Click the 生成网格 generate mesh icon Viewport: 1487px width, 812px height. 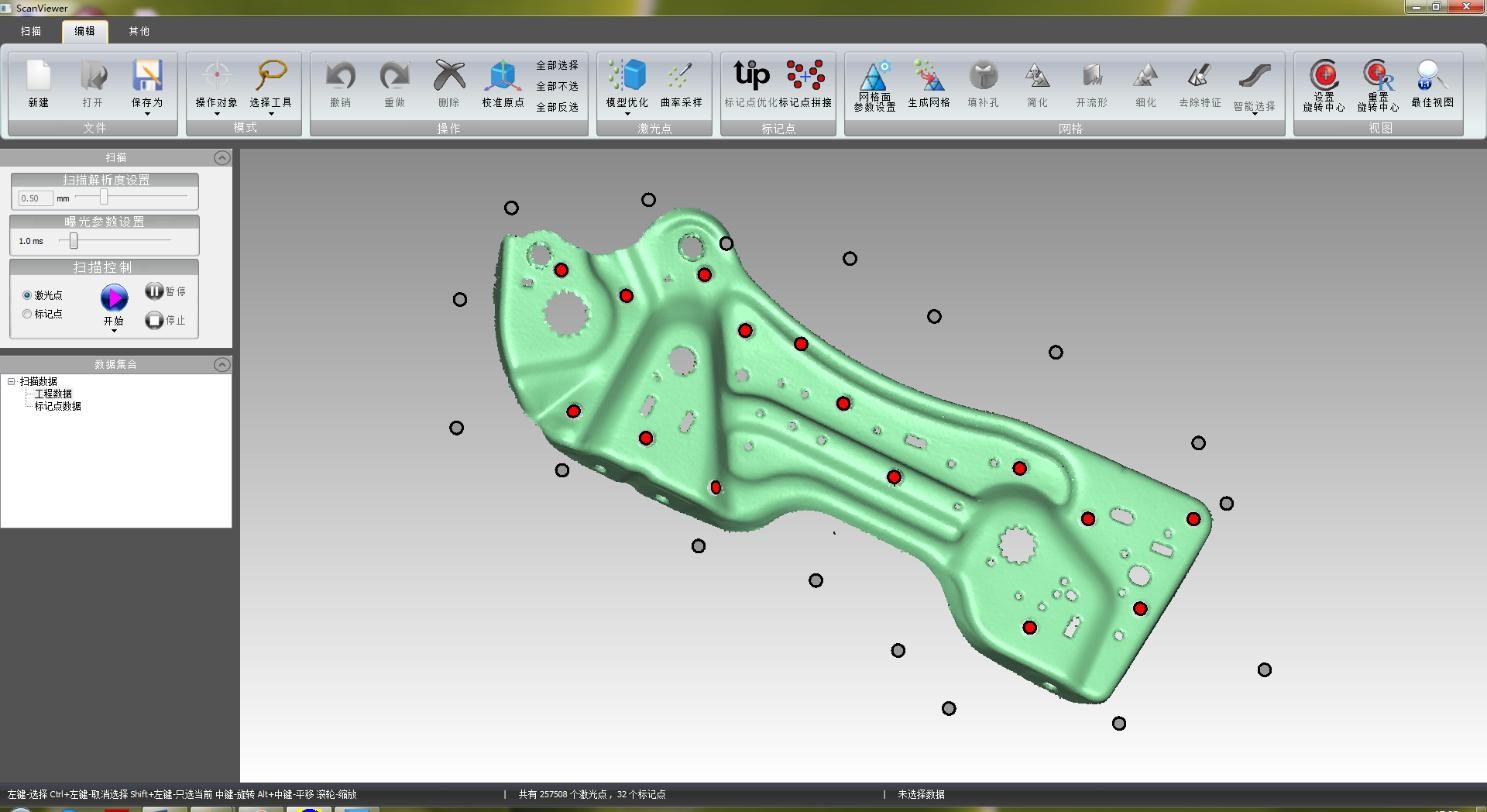[928, 77]
